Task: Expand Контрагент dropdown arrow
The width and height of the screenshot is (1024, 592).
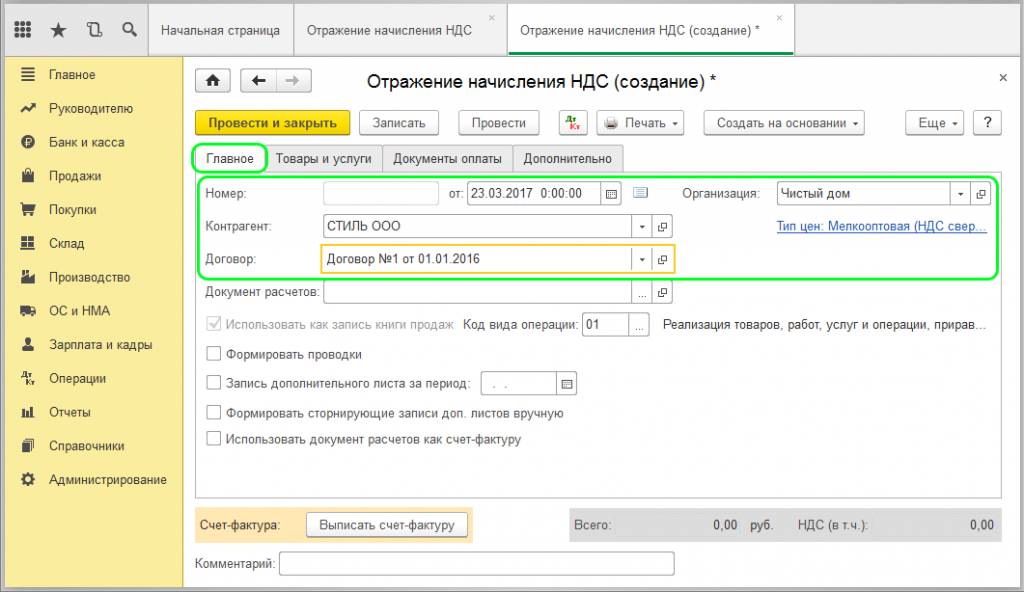Action: pyautogui.click(x=642, y=226)
